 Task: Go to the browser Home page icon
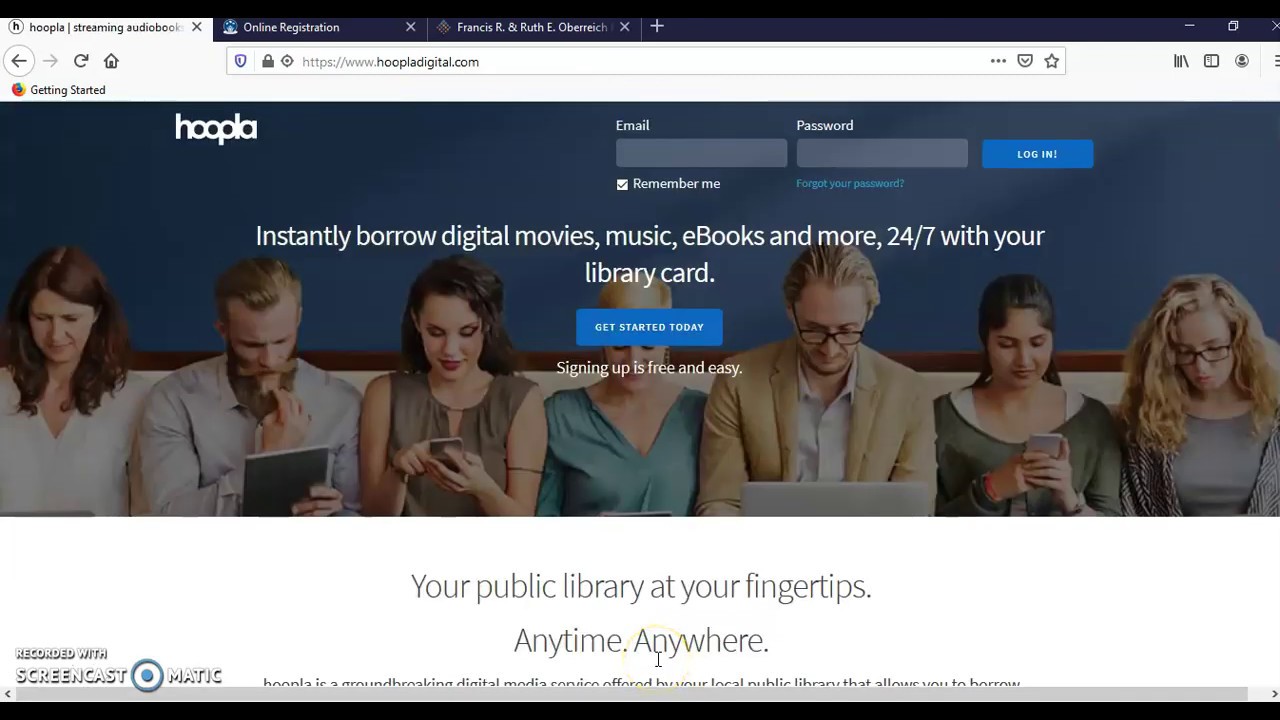(111, 61)
